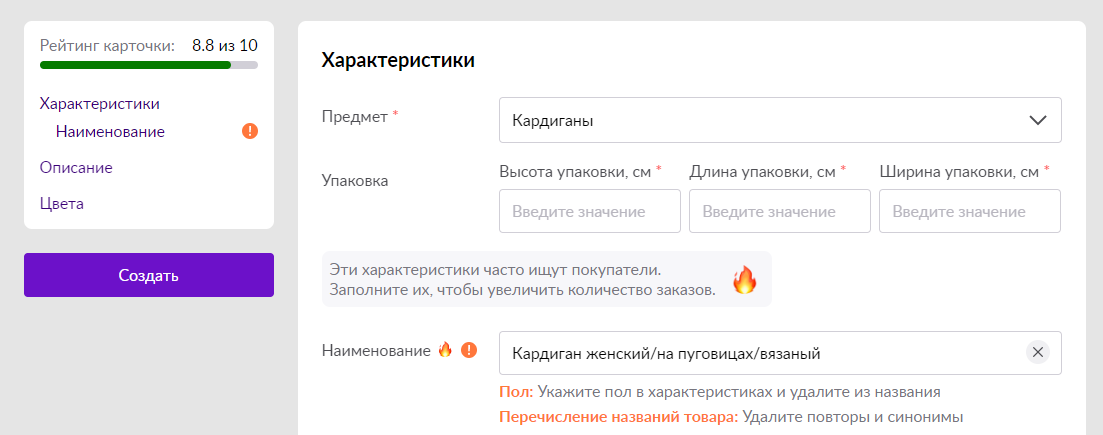This screenshot has height=435, width=1103.
Task: Click the Упаковка row label
Action: tap(355, 181)
